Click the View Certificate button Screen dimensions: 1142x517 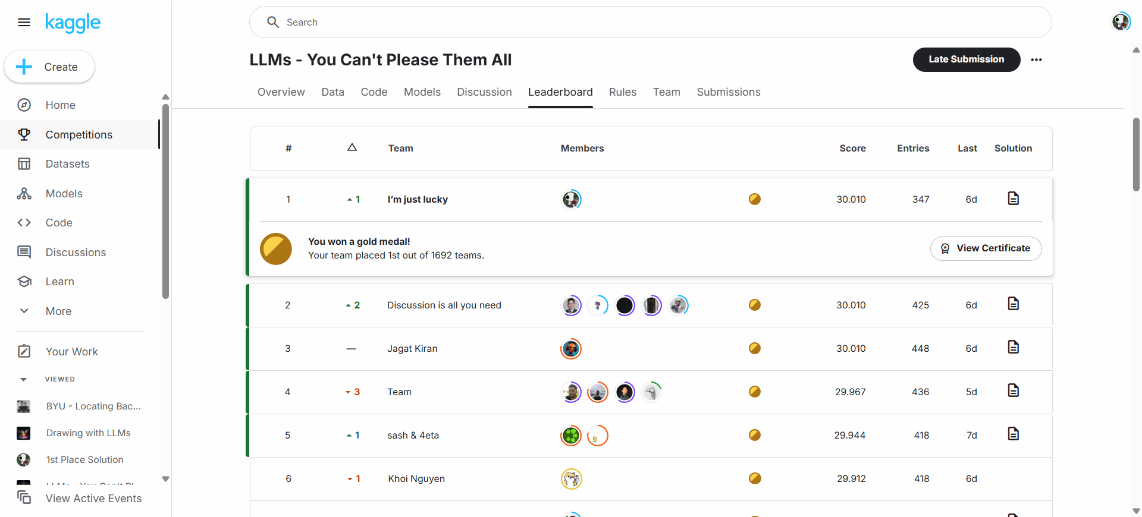tap(986, 248)
